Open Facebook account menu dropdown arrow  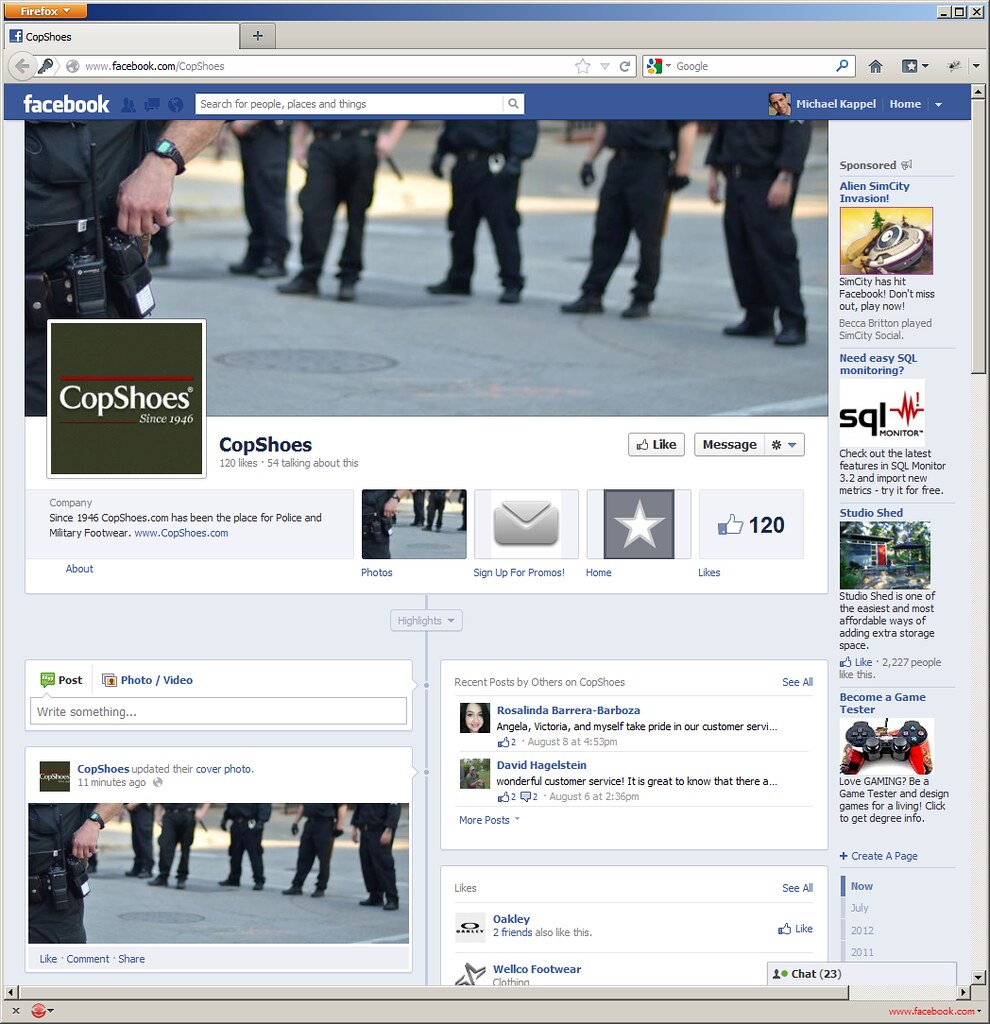[938, 104]
